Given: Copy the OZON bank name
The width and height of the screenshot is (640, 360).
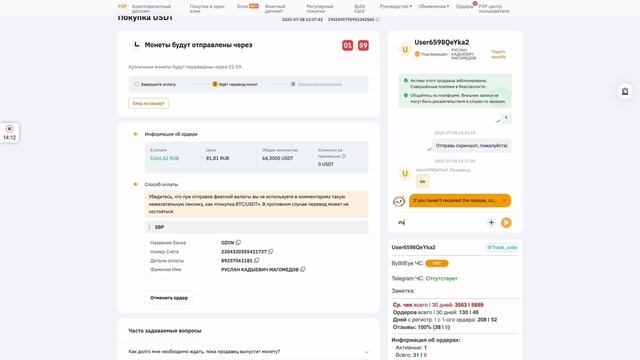Looking at the screenshot, I should point(238,242).
